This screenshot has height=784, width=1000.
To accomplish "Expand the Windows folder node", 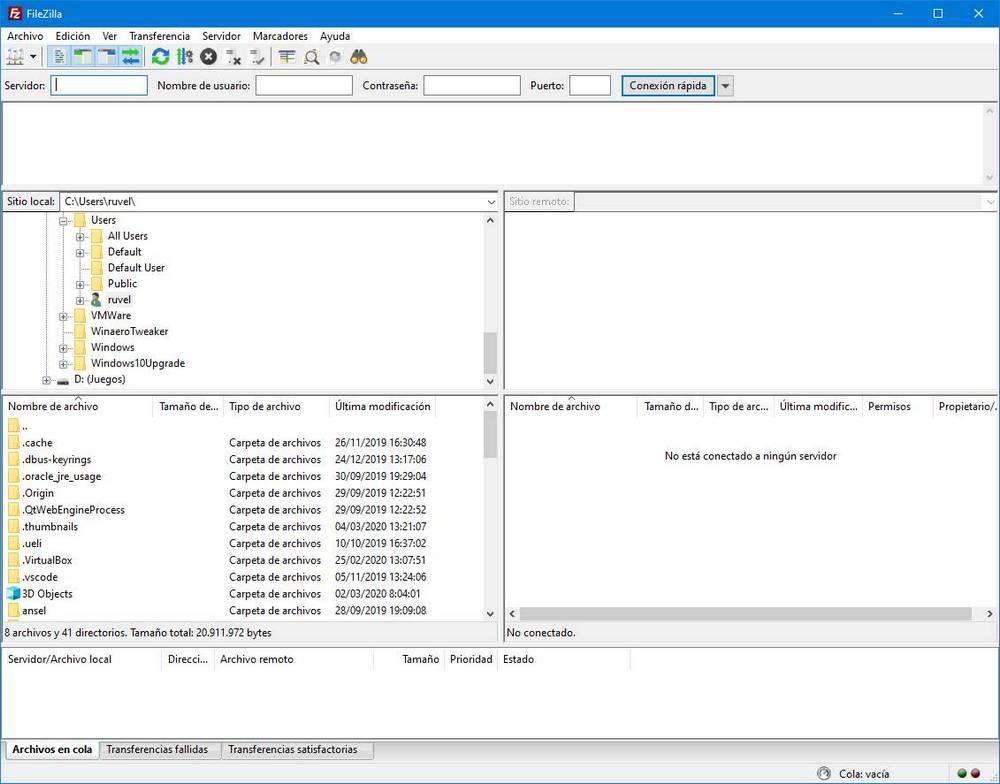I will tap(63, 348).
